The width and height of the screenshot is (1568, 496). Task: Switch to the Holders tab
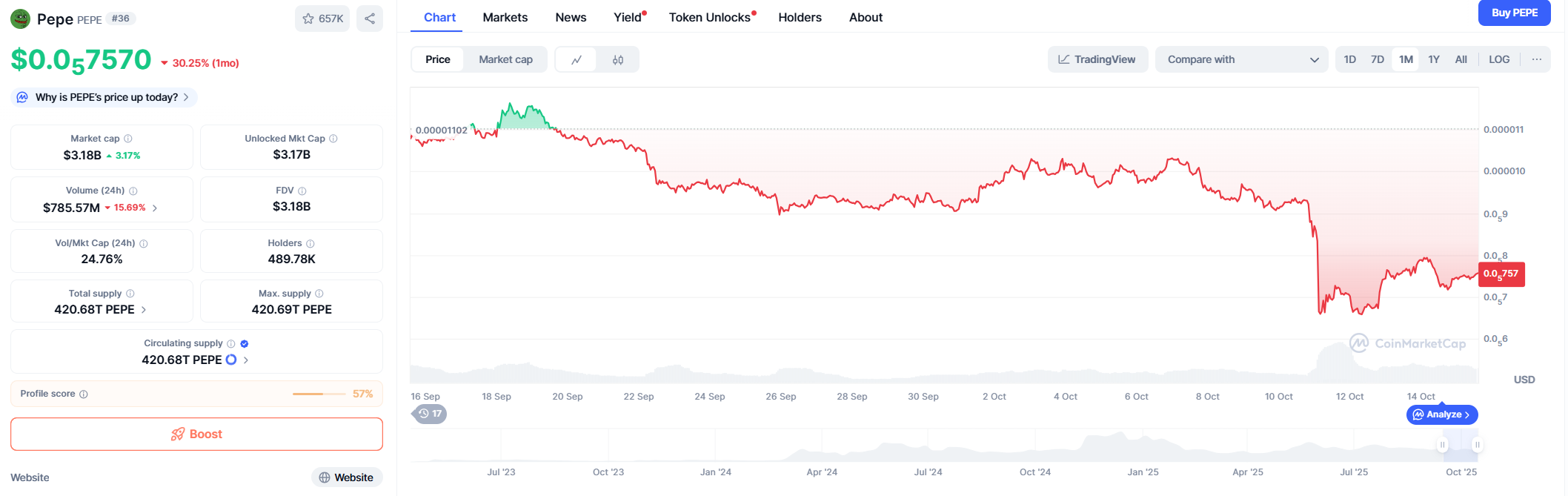(800, 17)
